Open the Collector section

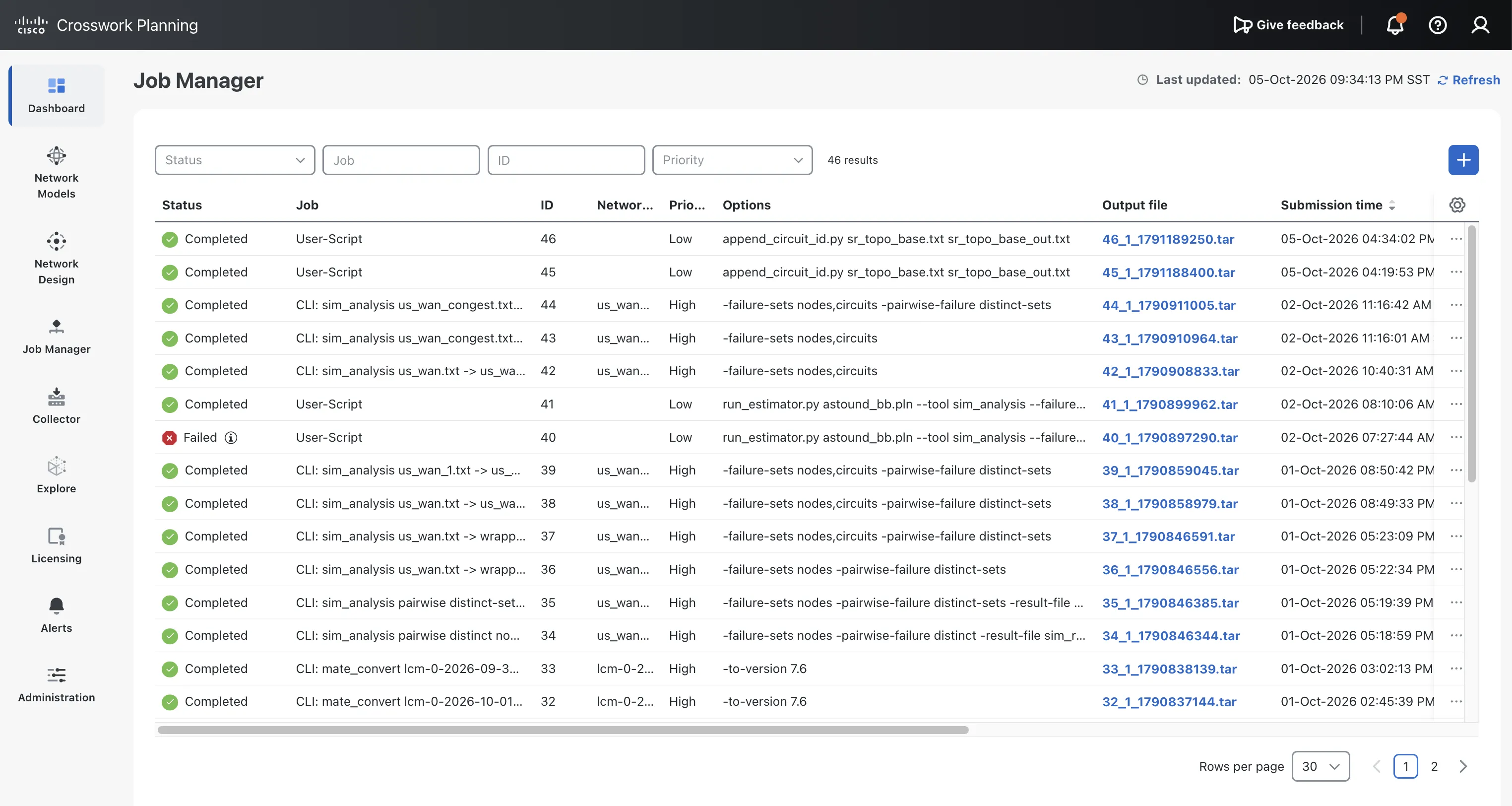click(x=57, y=406)
